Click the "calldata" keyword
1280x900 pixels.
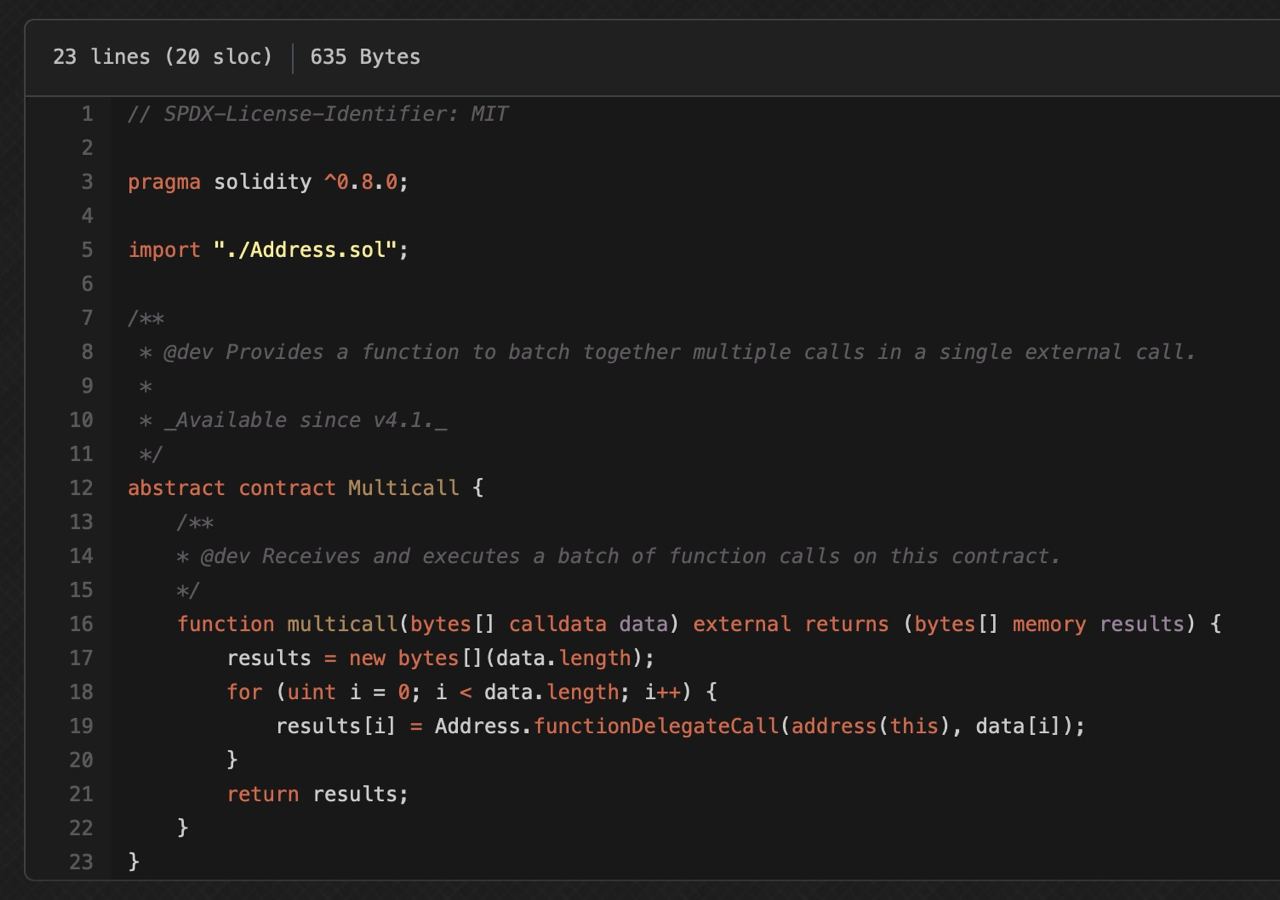pyautogui.click(x=557, y=624)
